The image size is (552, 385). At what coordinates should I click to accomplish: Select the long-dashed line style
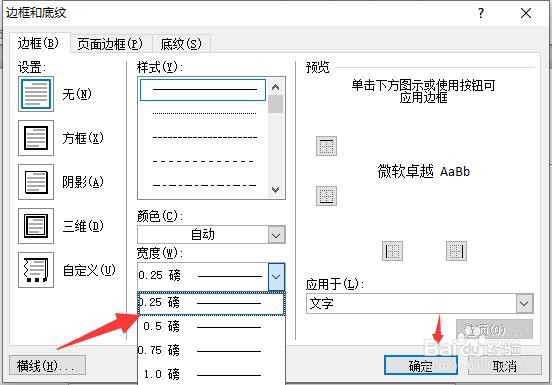pyautogui.click(x=203, y=162)
